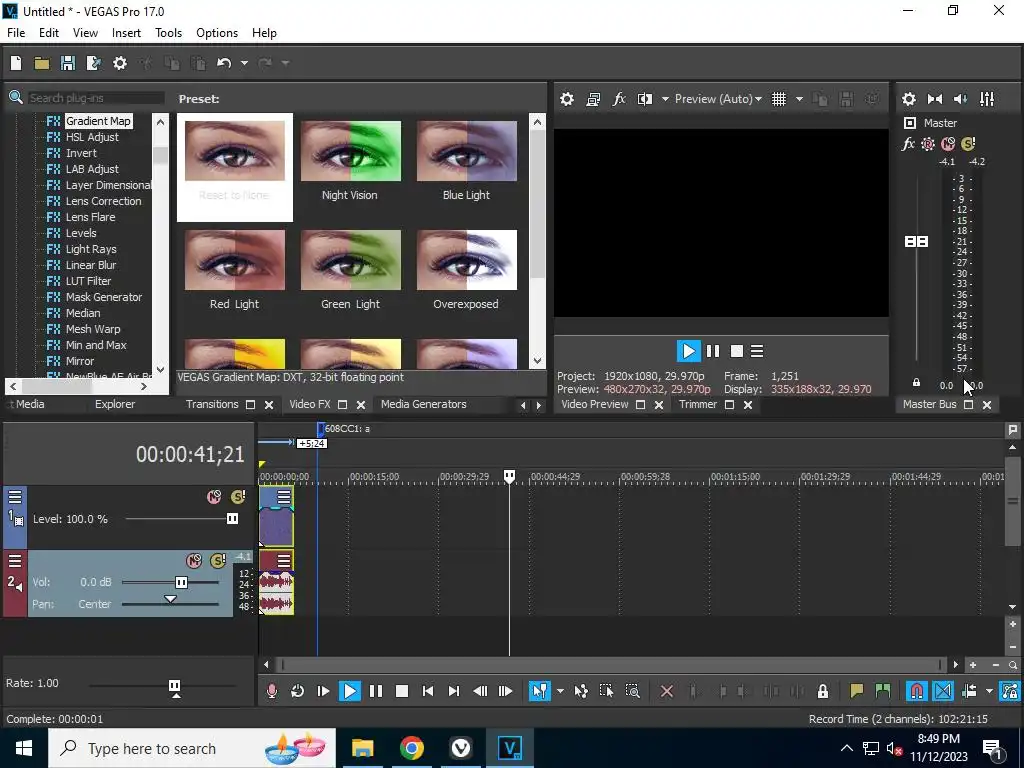Viewport: 1024px width, 768px height.
Task: Click the Search plug-ins field
Action: click(95, 98)
